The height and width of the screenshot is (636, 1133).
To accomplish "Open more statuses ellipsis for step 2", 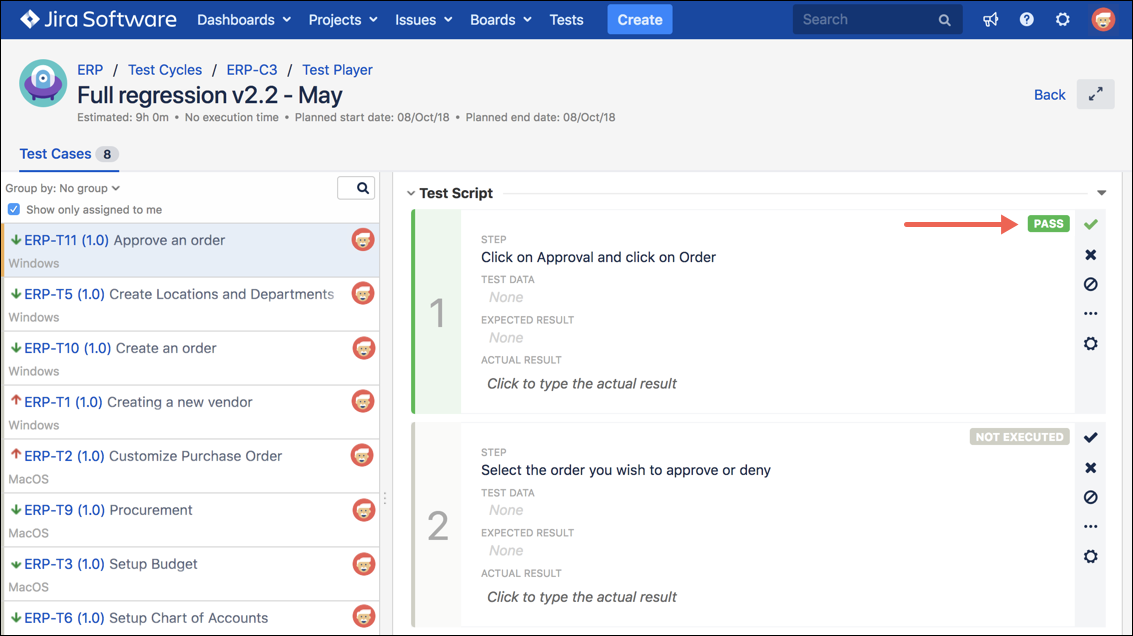I will 1091,527.
